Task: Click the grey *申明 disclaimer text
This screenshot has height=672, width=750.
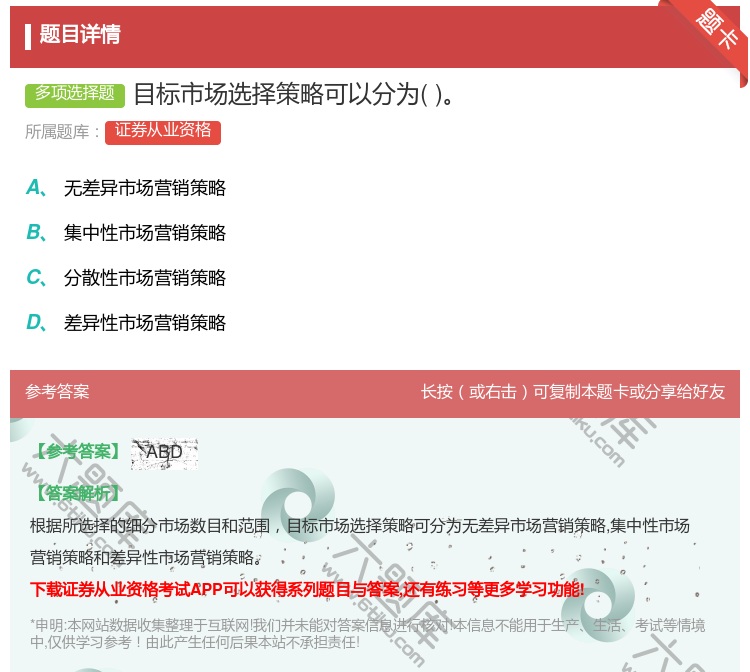Action: 367,633
